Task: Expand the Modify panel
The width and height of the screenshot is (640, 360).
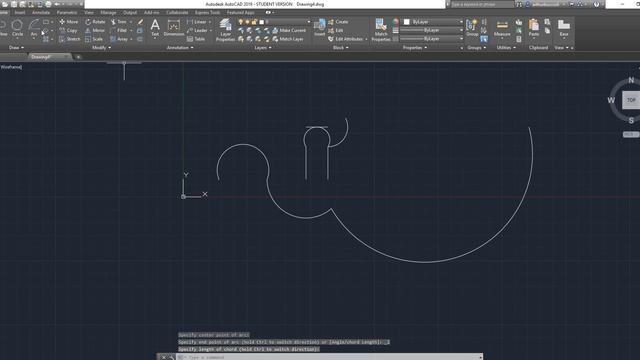Action: pos(101,48)
